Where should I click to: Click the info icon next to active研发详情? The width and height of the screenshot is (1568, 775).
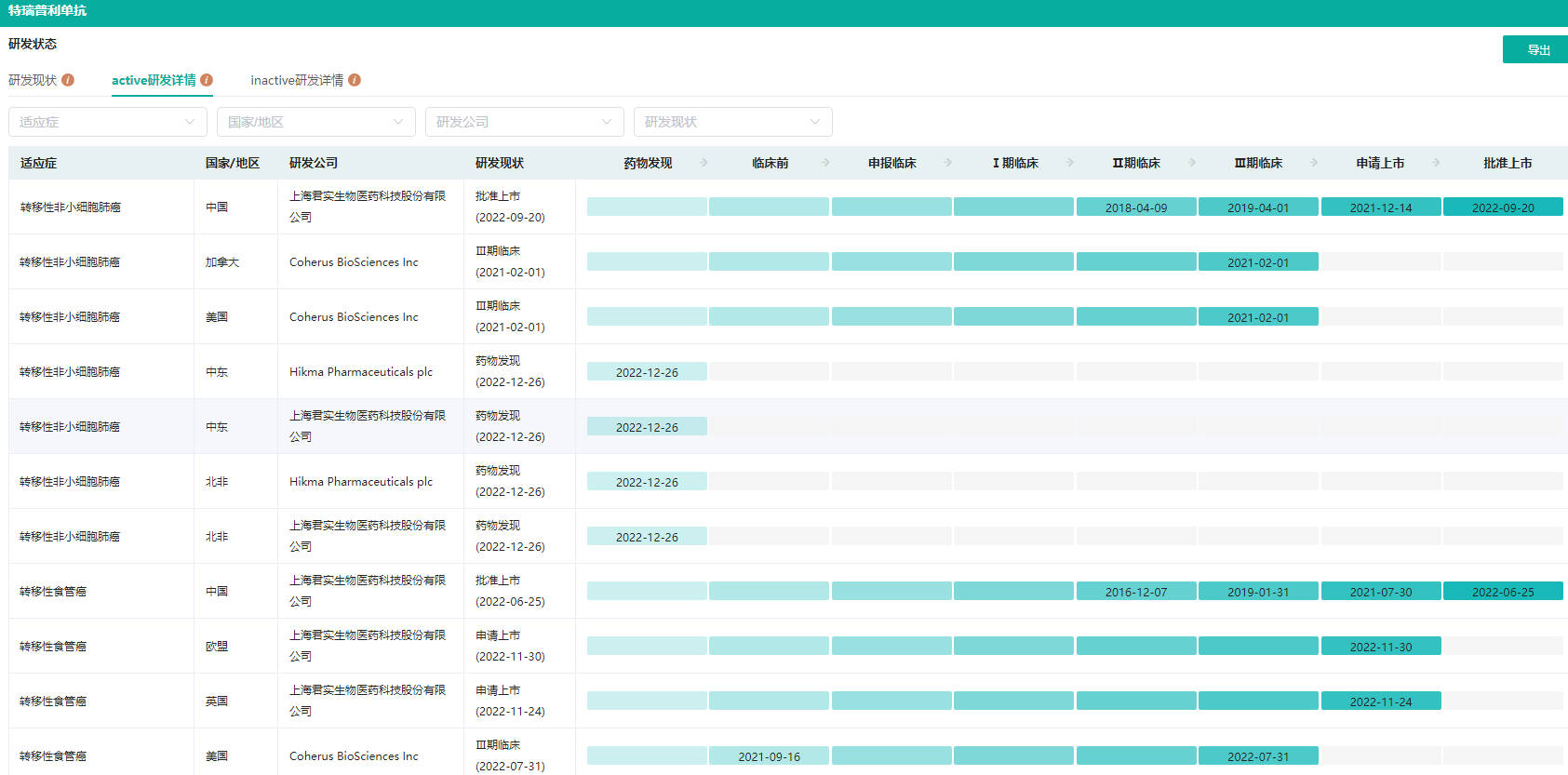tap(207, 80)
